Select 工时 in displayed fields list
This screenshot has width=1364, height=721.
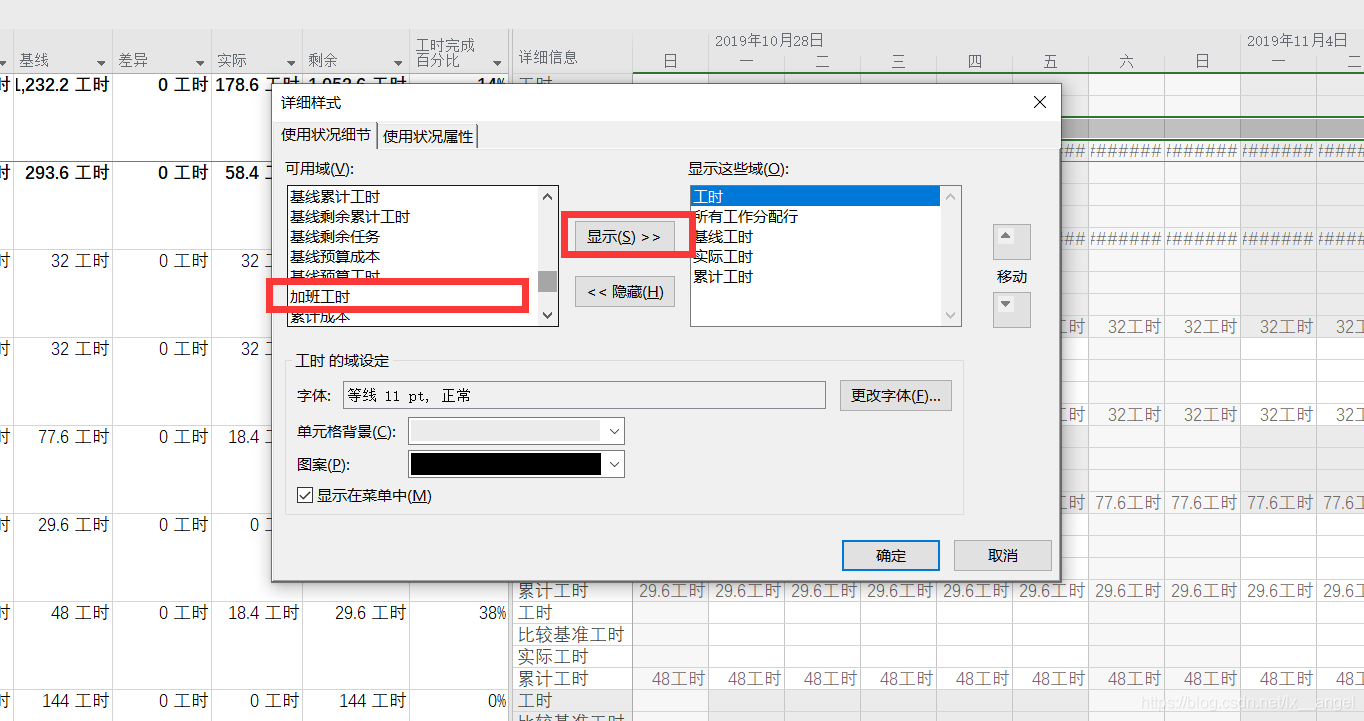[x=815, y=197]
